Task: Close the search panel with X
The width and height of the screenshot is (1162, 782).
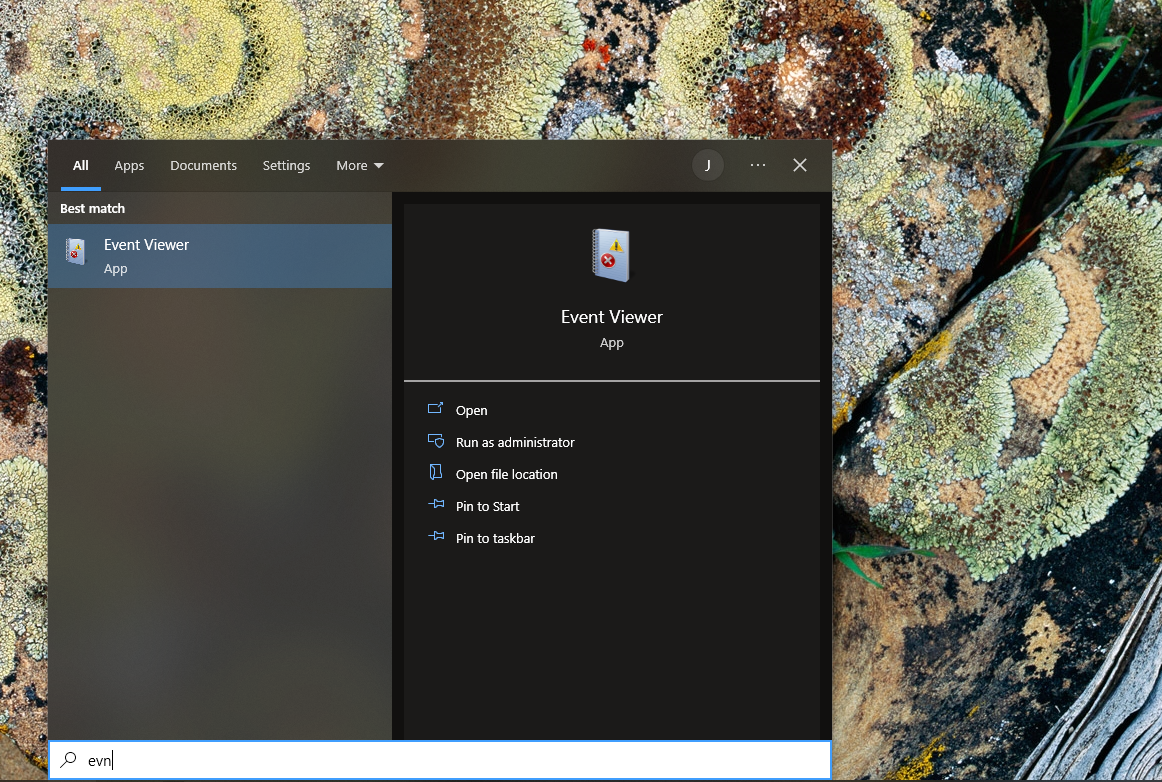Action: (800, 165)
